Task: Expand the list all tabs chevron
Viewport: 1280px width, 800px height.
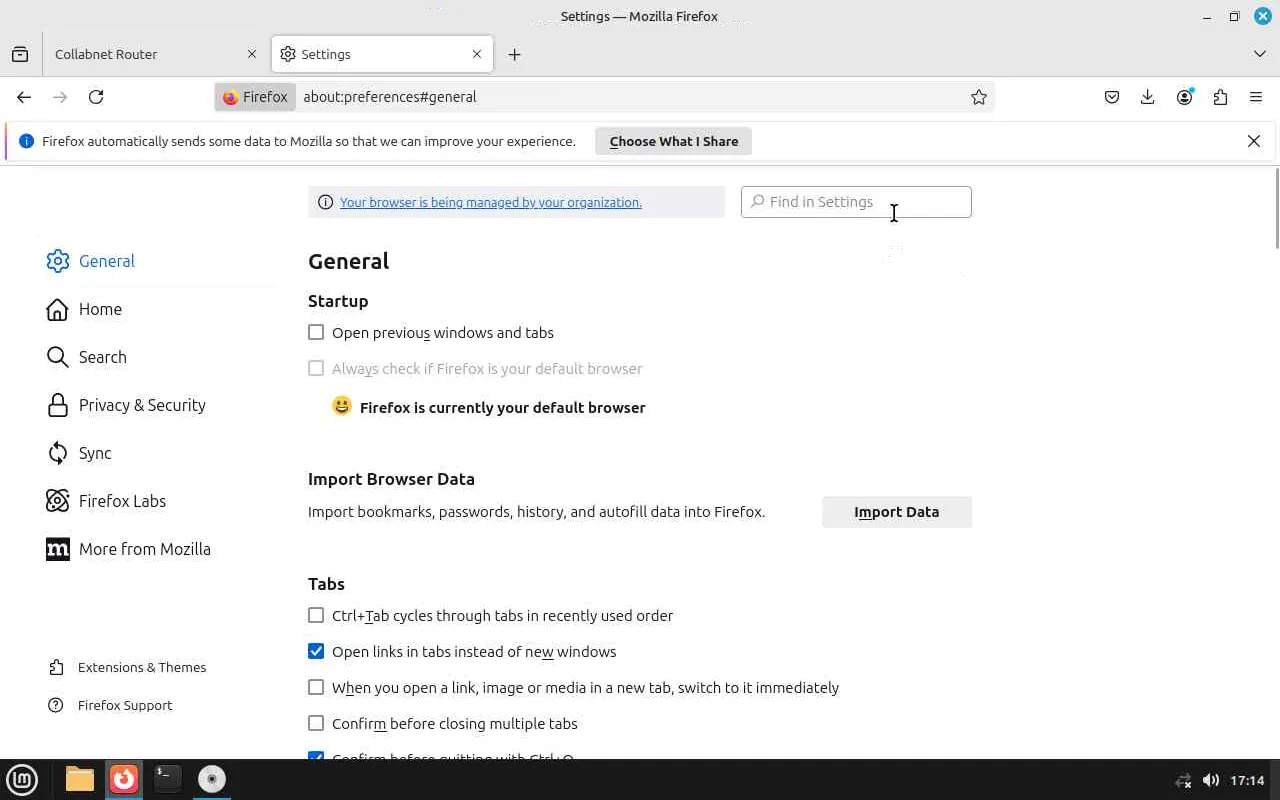Action: [1259, 54]
